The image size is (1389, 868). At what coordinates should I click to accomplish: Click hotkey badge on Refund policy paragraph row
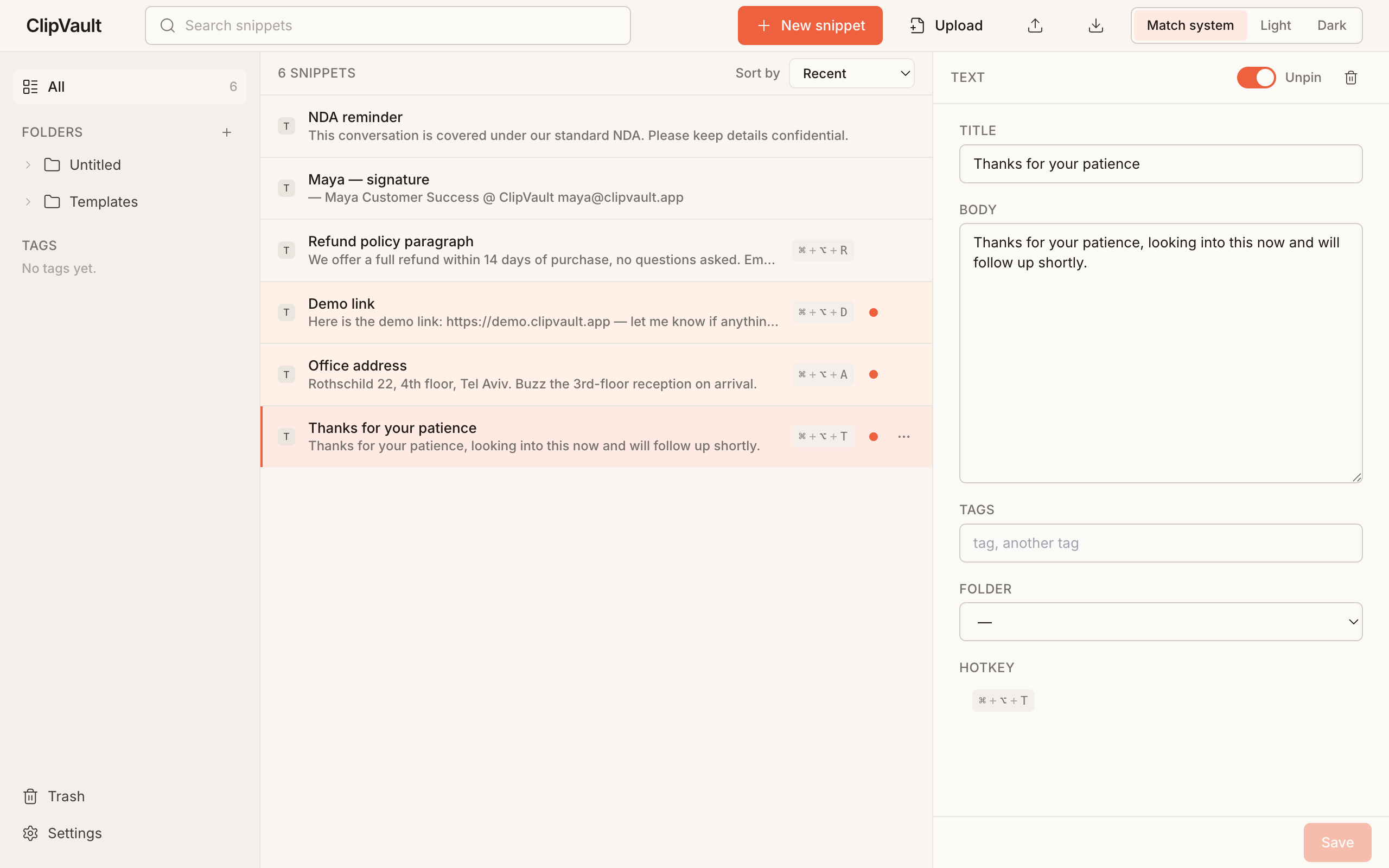[x=823, y=250]
